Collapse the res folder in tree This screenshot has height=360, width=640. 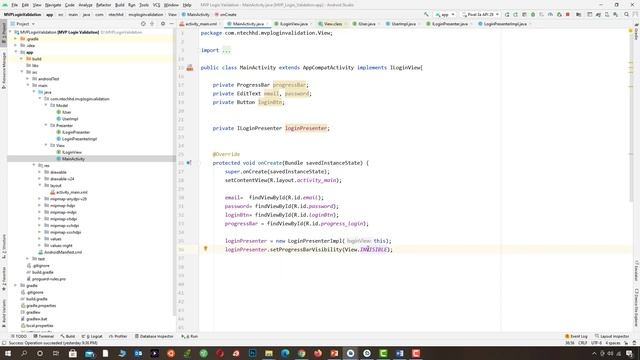[x=34, y=165]
